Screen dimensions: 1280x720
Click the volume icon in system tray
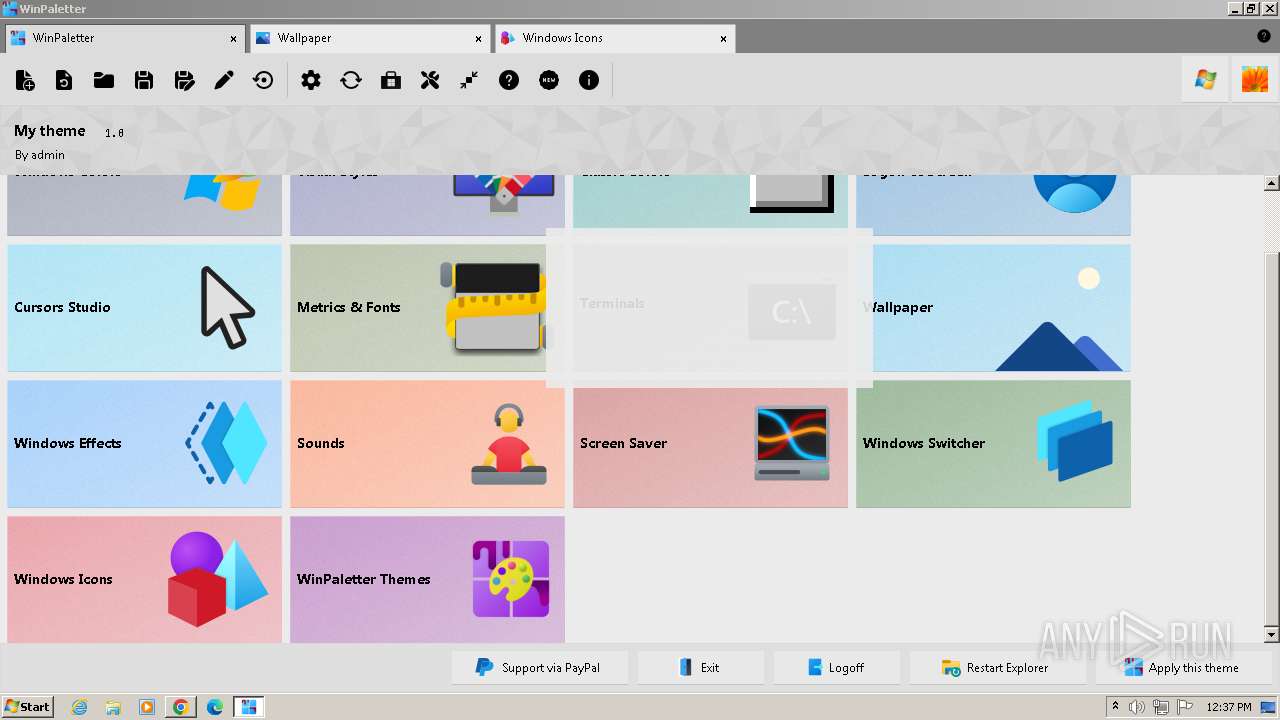(x=1138, y=707)
